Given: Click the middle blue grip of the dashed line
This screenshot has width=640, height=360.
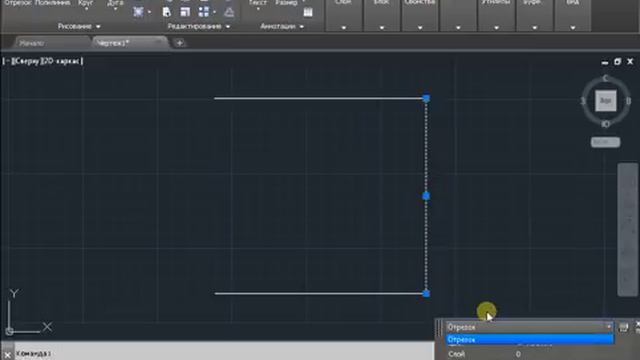Looking at the screenshot, I should pos(426,196).
